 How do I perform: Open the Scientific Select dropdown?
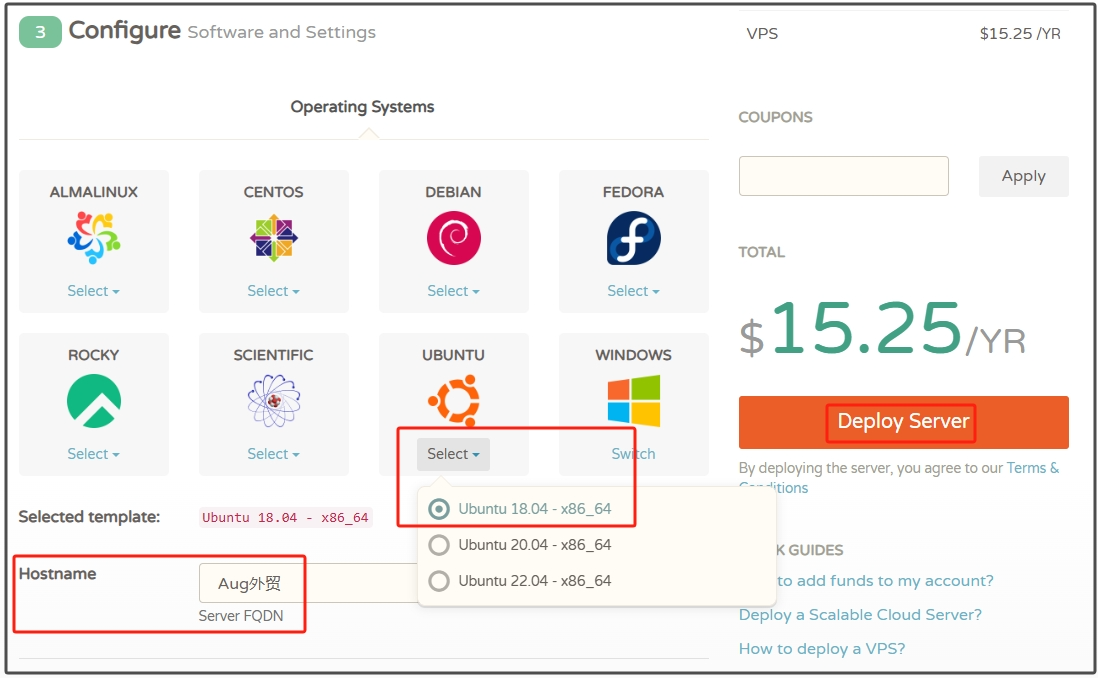(x=273, y=454)
